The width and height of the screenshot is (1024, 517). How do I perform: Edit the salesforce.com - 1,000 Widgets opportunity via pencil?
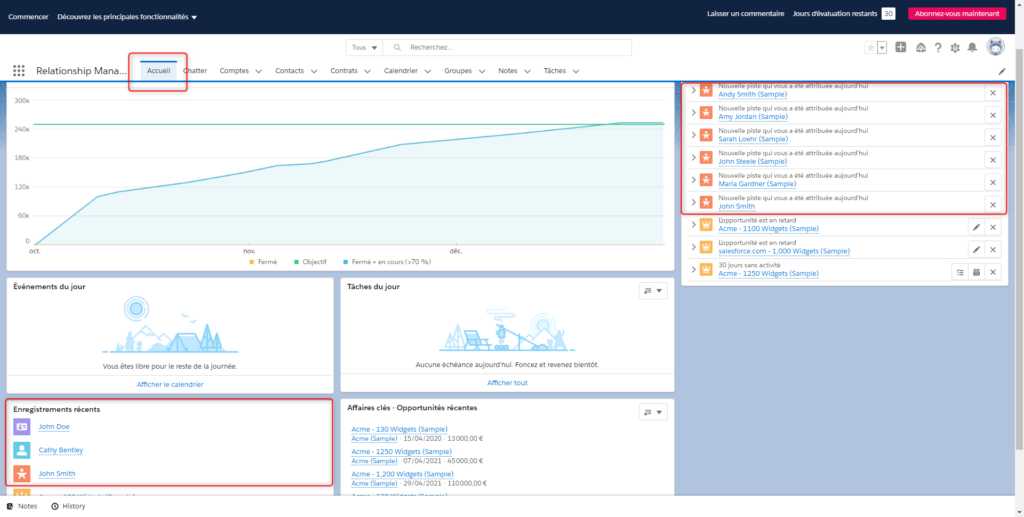976,249
